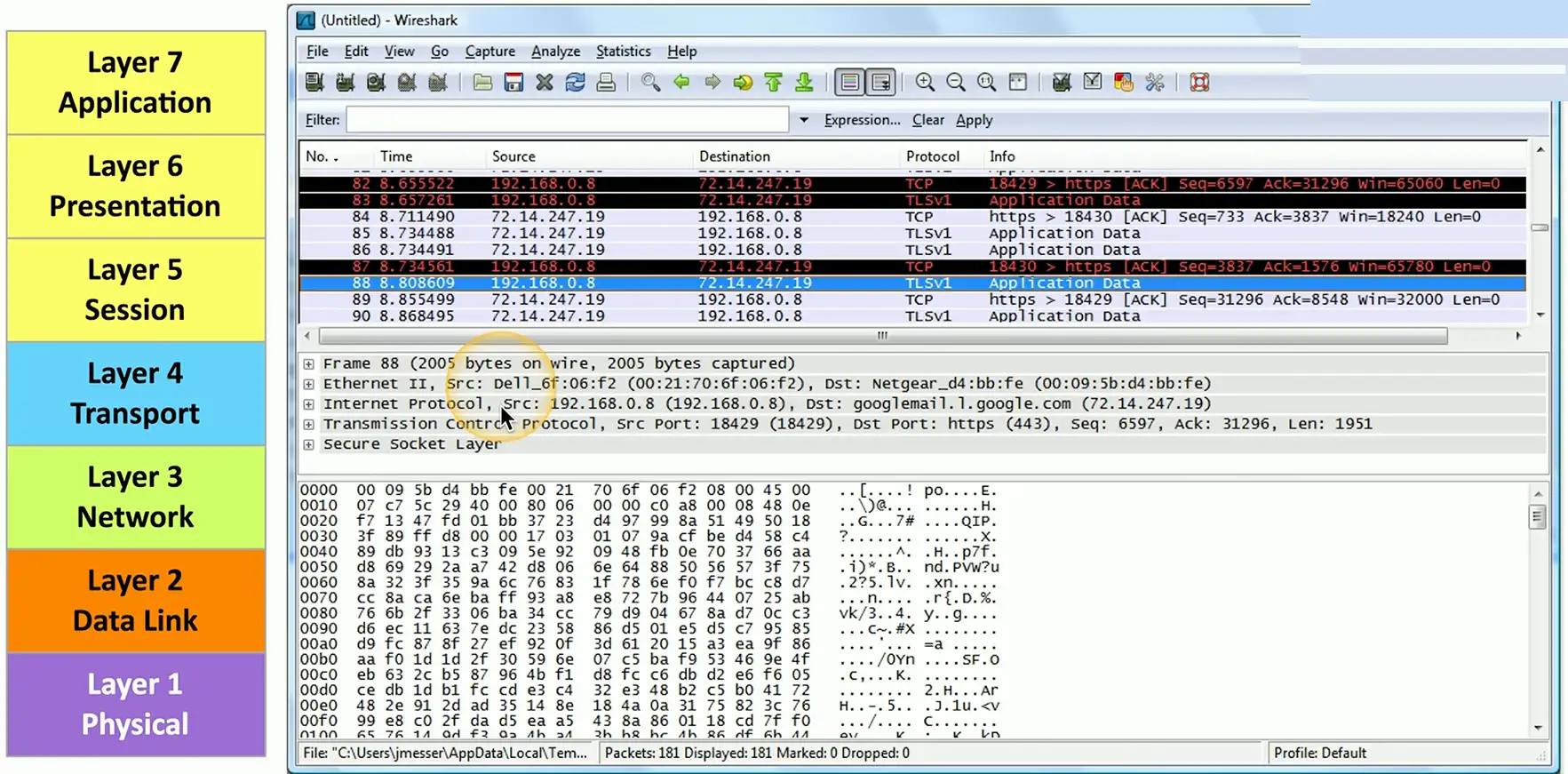Click the Expression... button

point(861,120)
